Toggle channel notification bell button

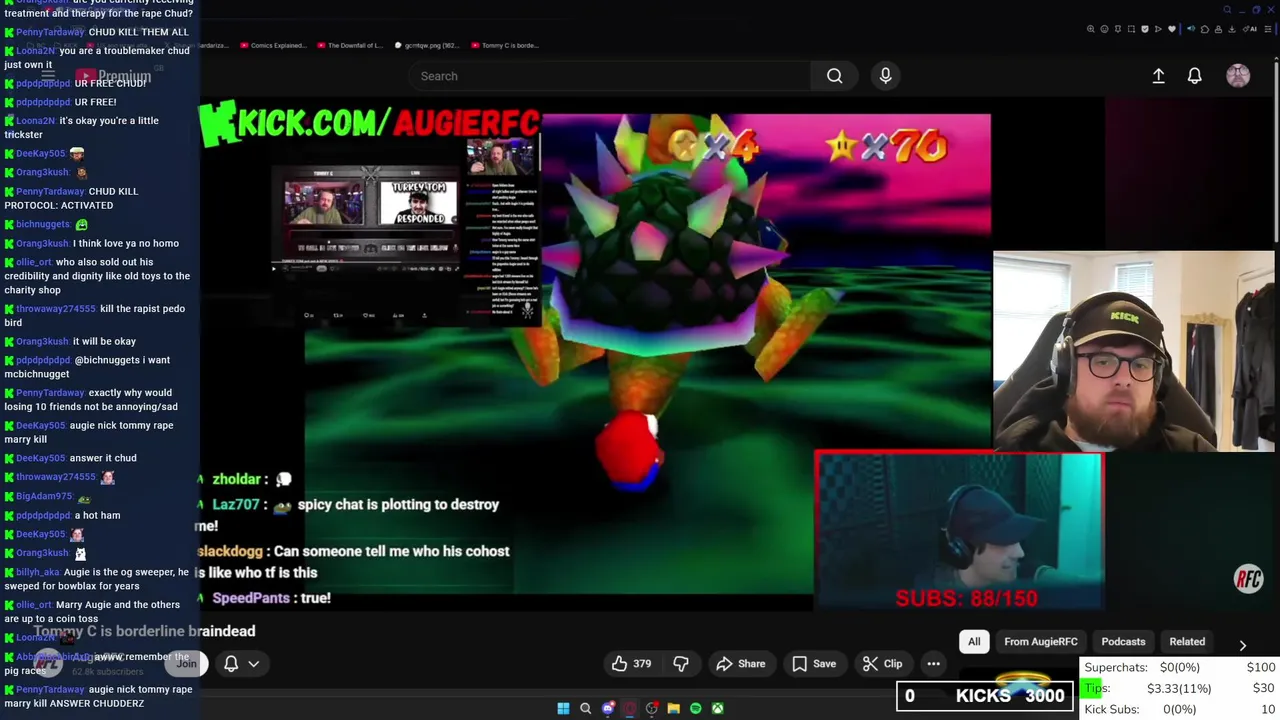point(231,663)
